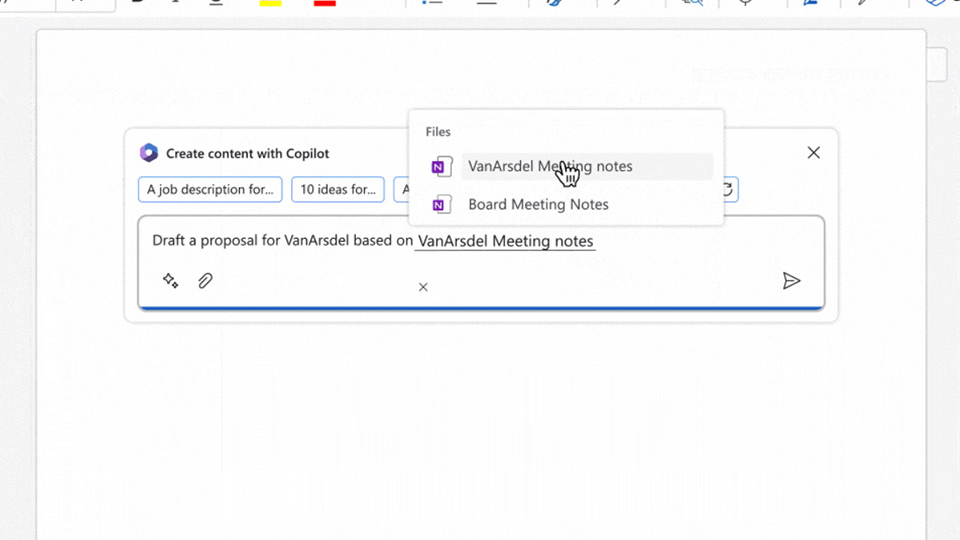The image size is (960, 540).
Task: Click the bulleted list button in top toolbar
Action: (432, 3)
